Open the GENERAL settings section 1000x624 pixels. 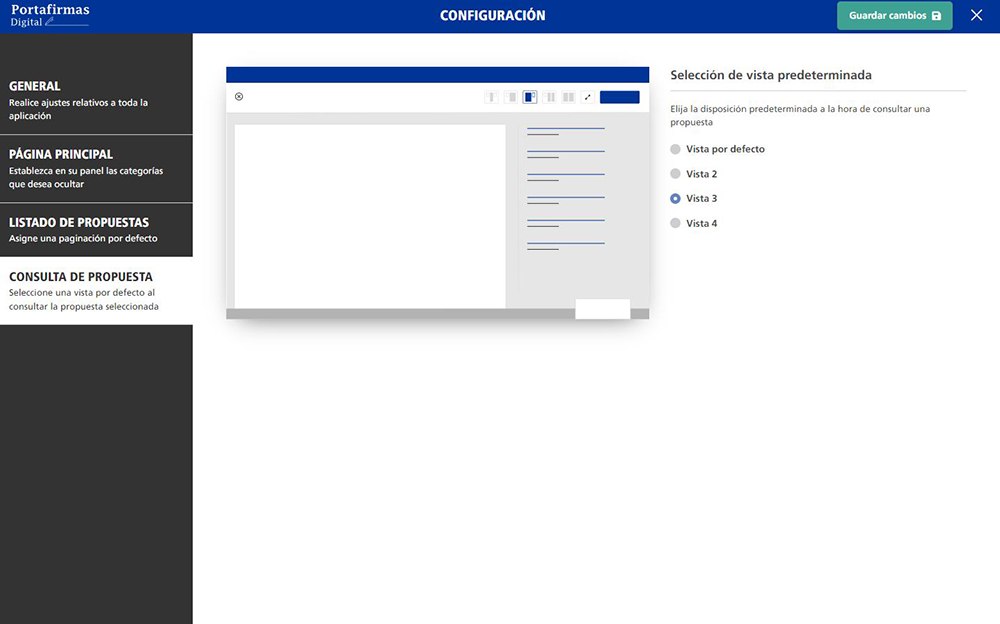tap(96, 100)
